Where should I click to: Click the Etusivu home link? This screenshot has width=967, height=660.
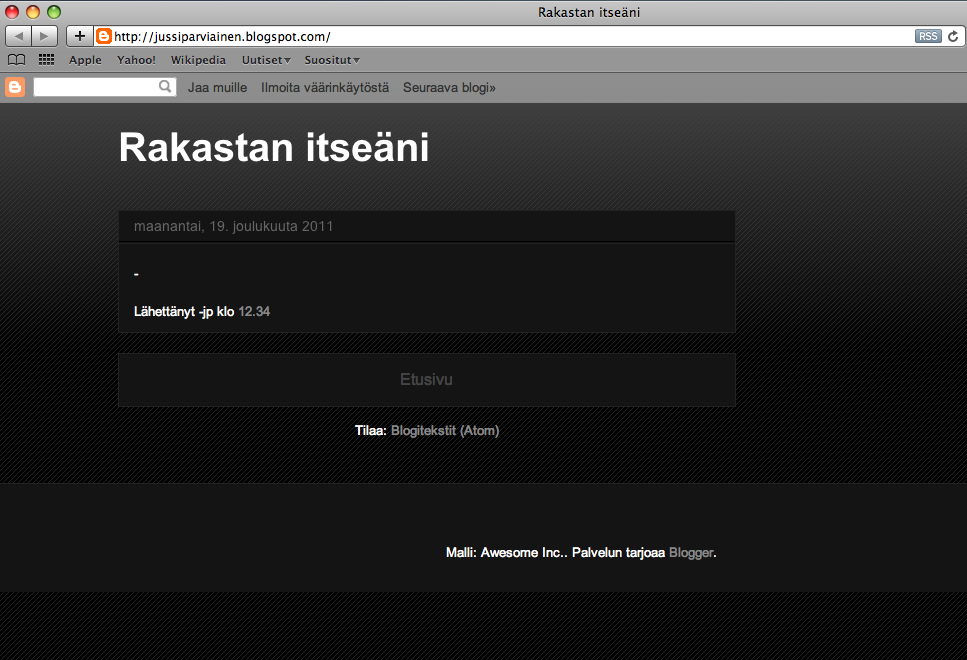tap(426, 379)
